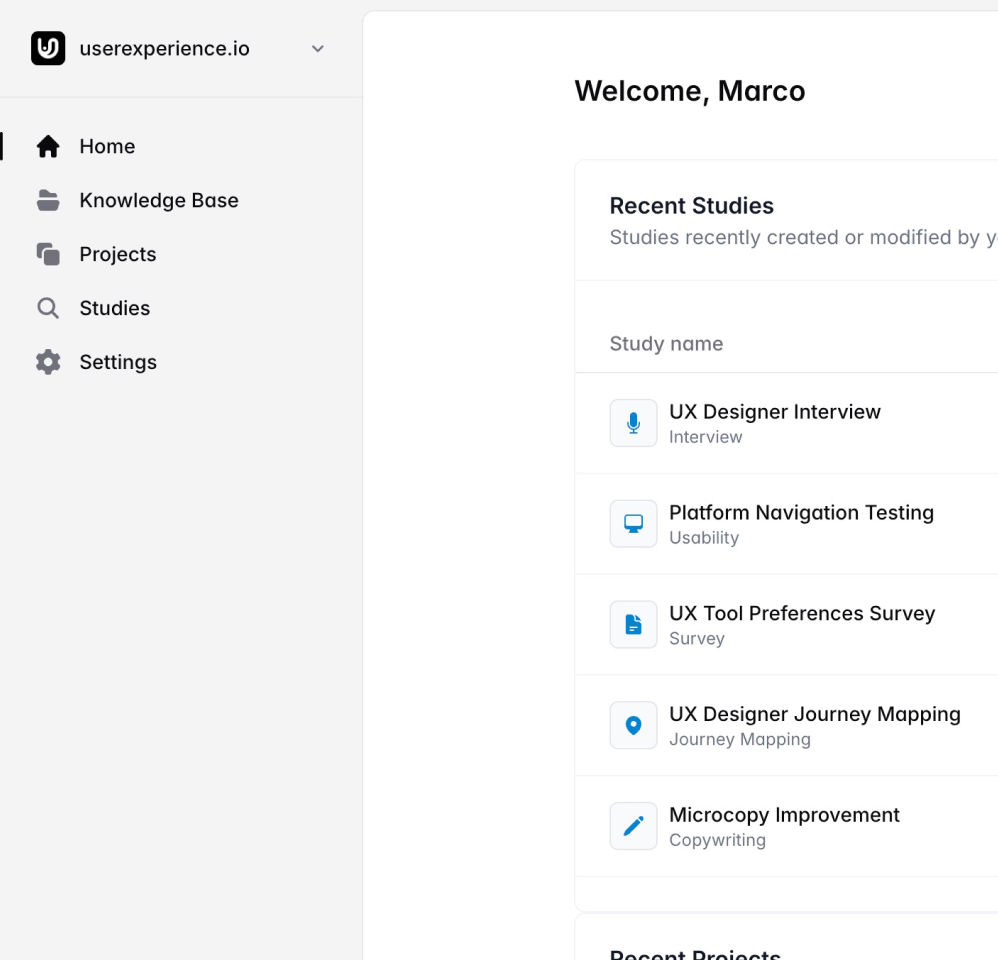Click the Usability type label

[x=704, y=538]
